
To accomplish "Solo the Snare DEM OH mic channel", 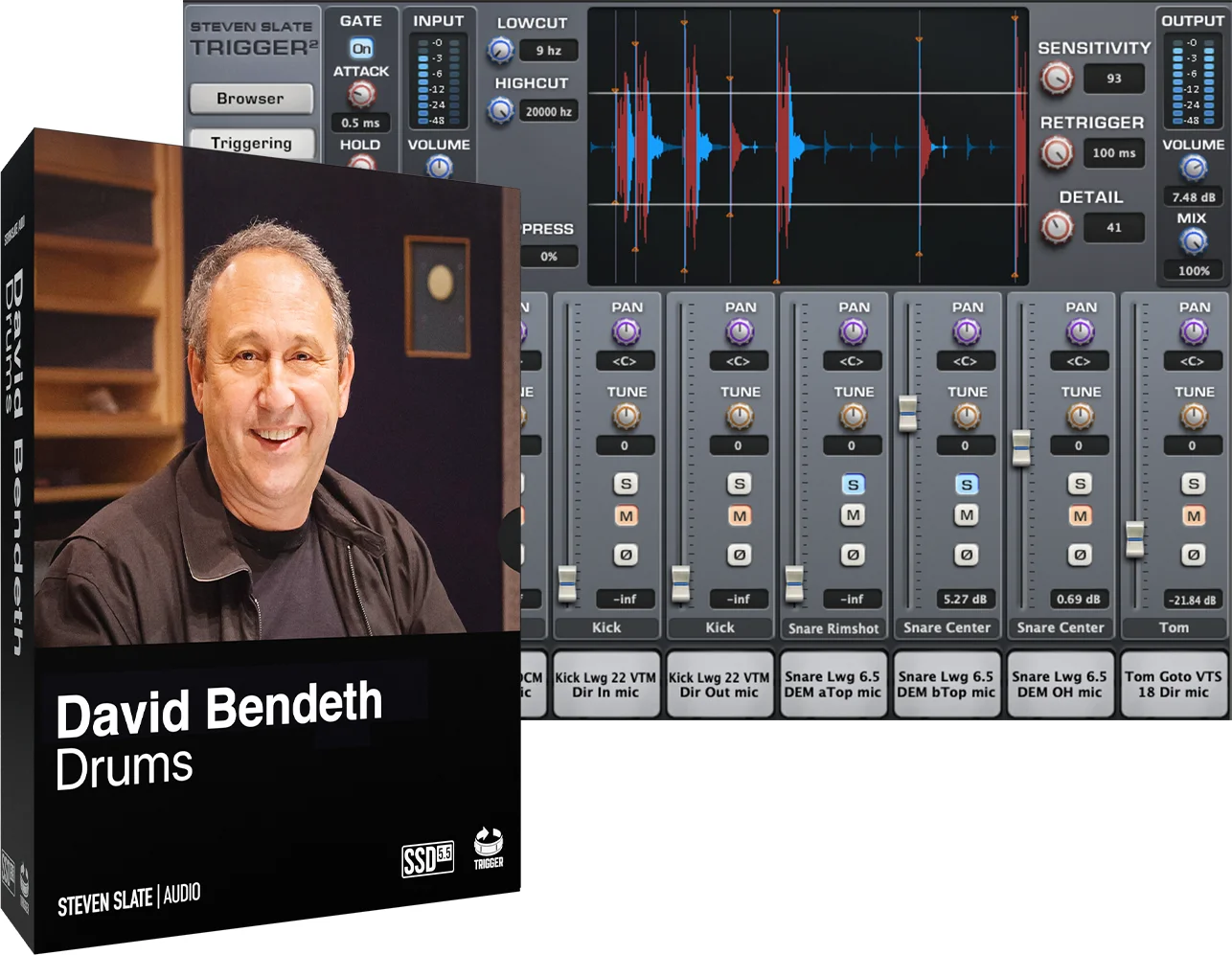I will [x=1081, y=484].
